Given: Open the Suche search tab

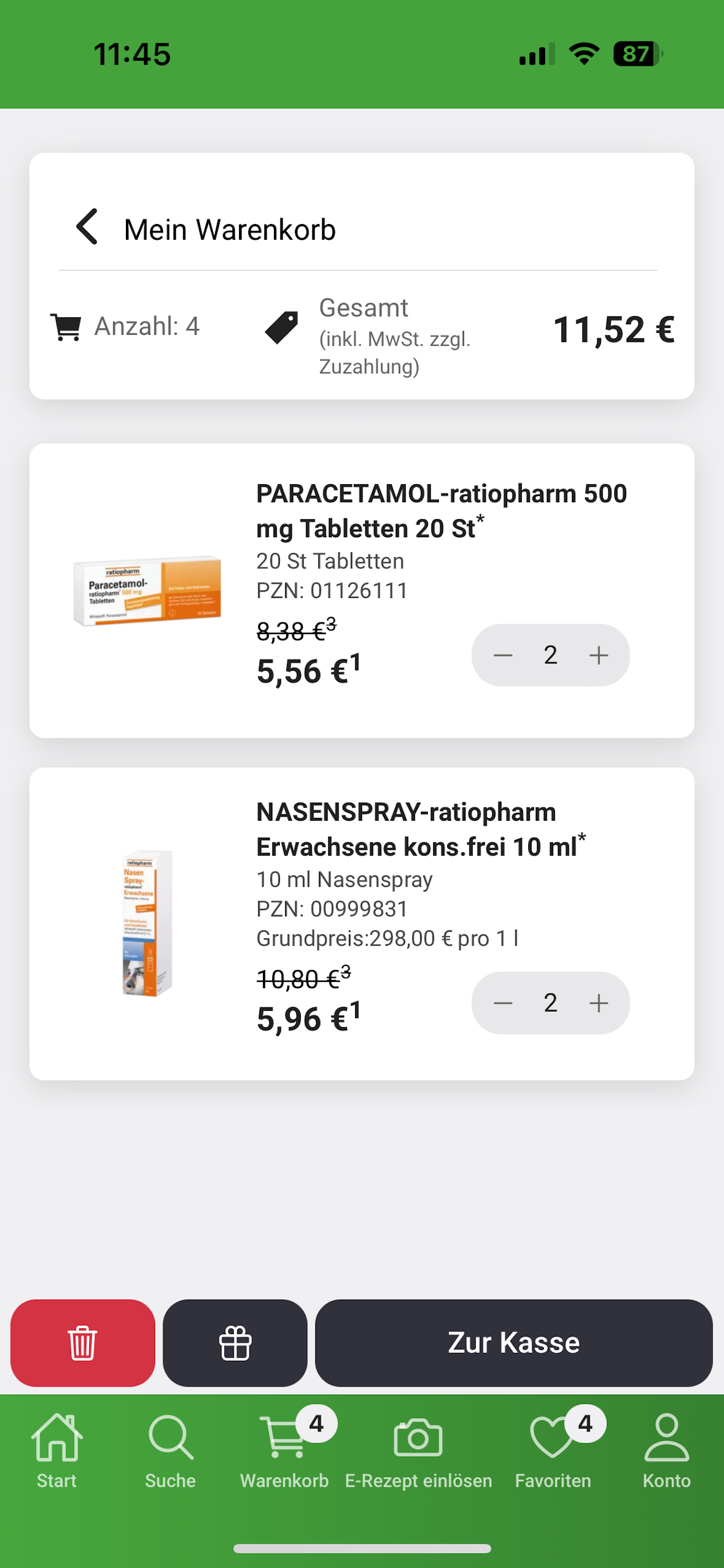Looking at the screenshot, I should tap(170, 1452).
